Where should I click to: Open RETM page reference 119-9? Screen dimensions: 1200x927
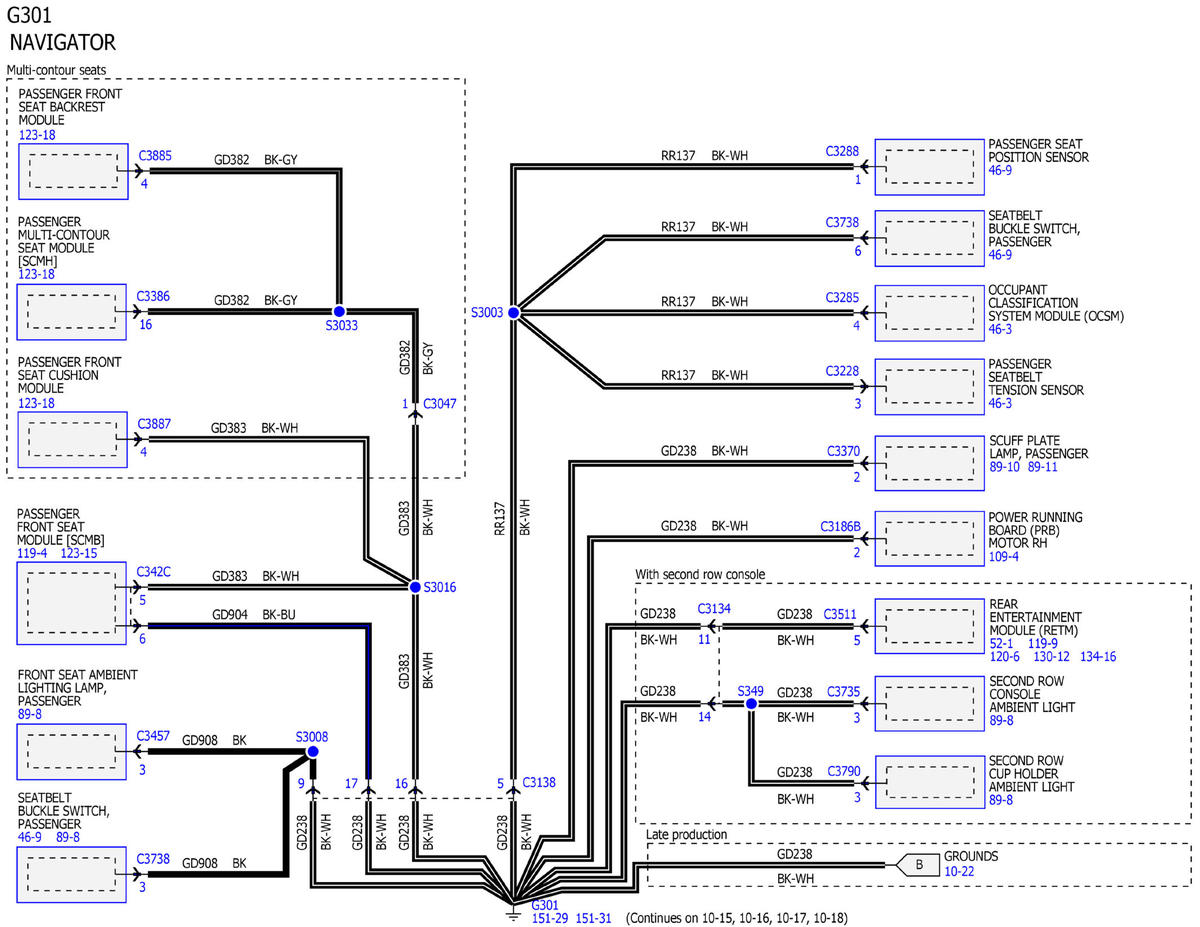[x=1044, y=644]
